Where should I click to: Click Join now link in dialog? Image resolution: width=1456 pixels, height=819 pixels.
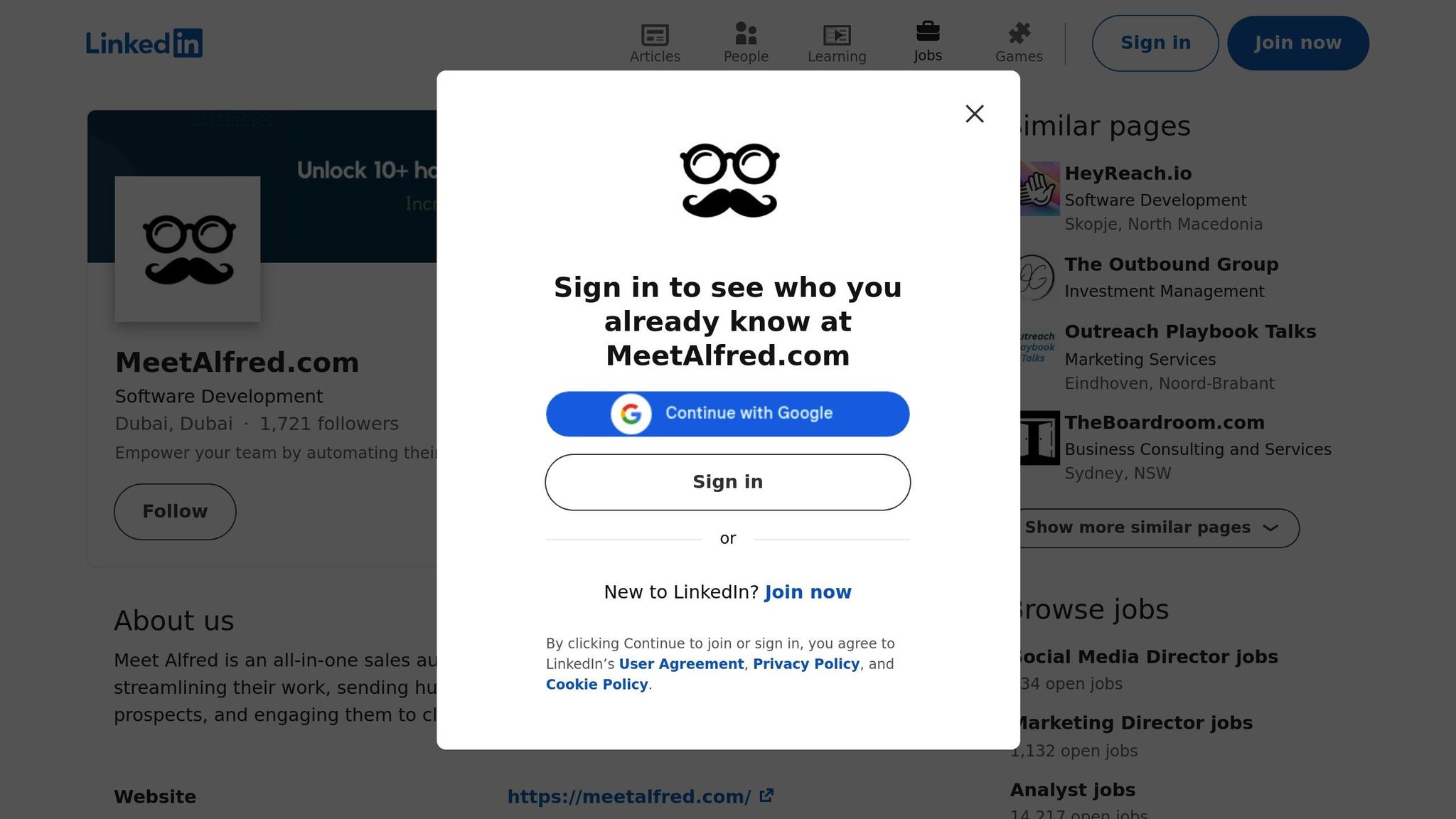tap(808, 592)
